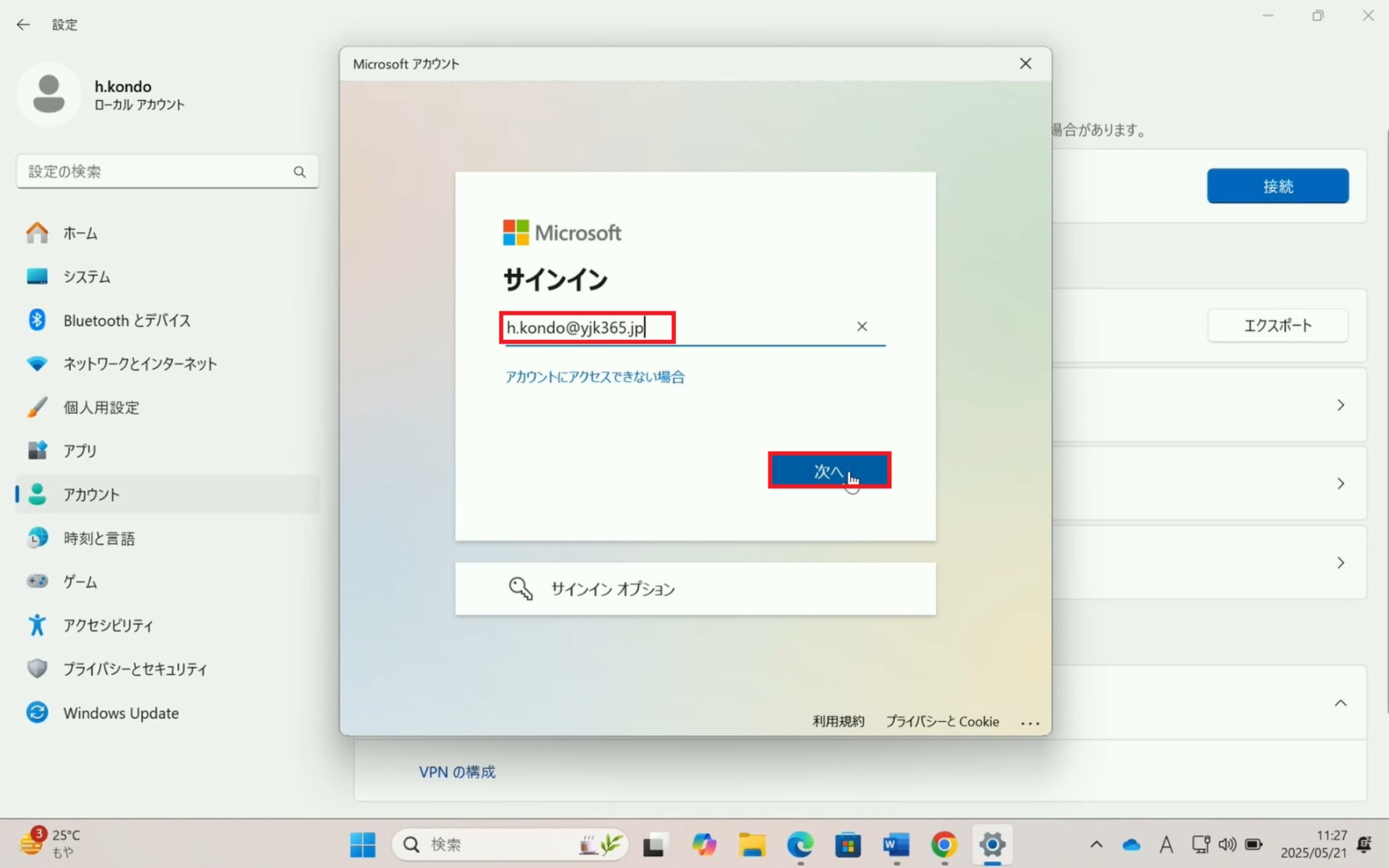Open volume tray icon

click(1227, 844)
